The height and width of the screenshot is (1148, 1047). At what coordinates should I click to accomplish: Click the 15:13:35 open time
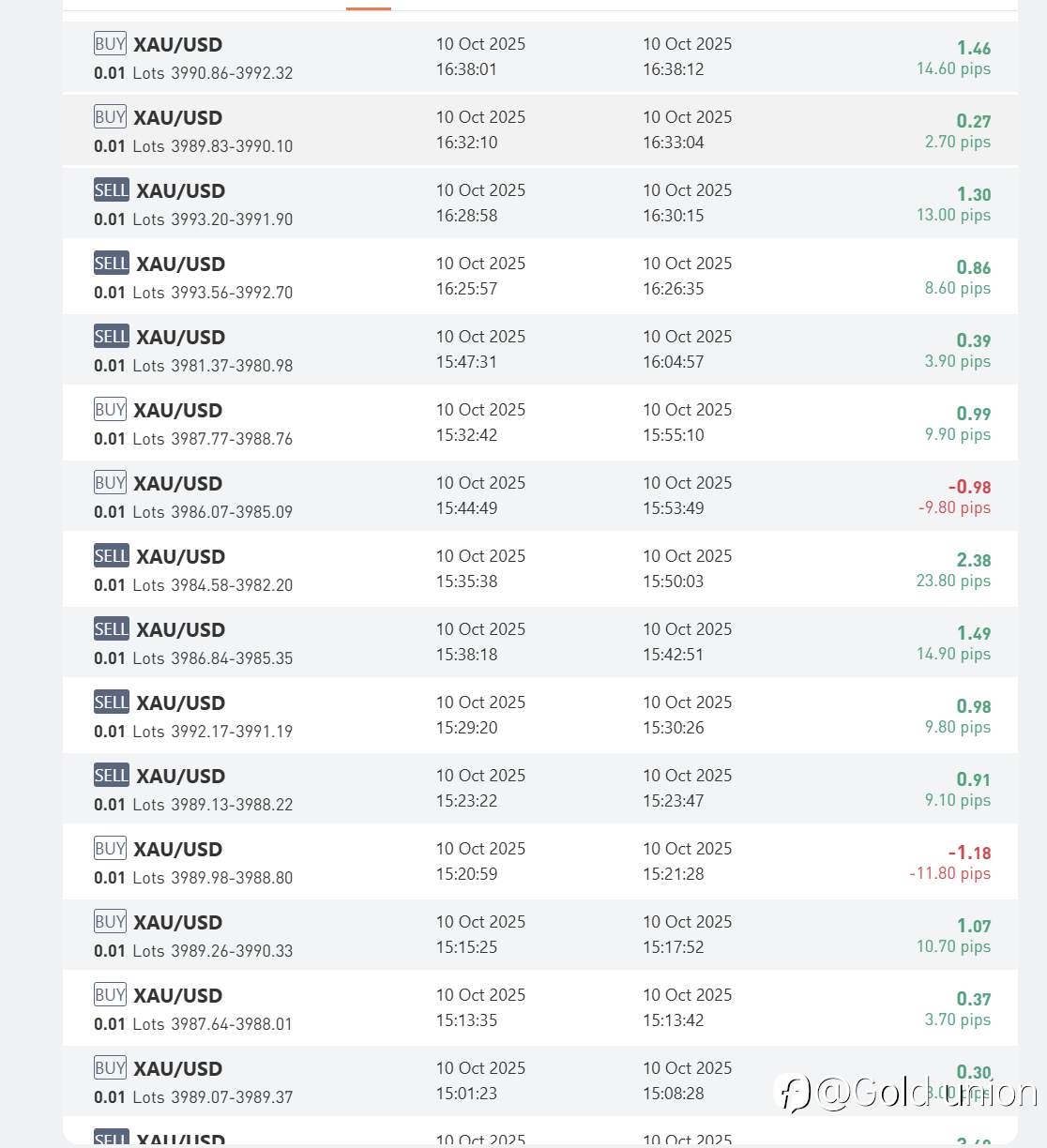(466, 1020)
